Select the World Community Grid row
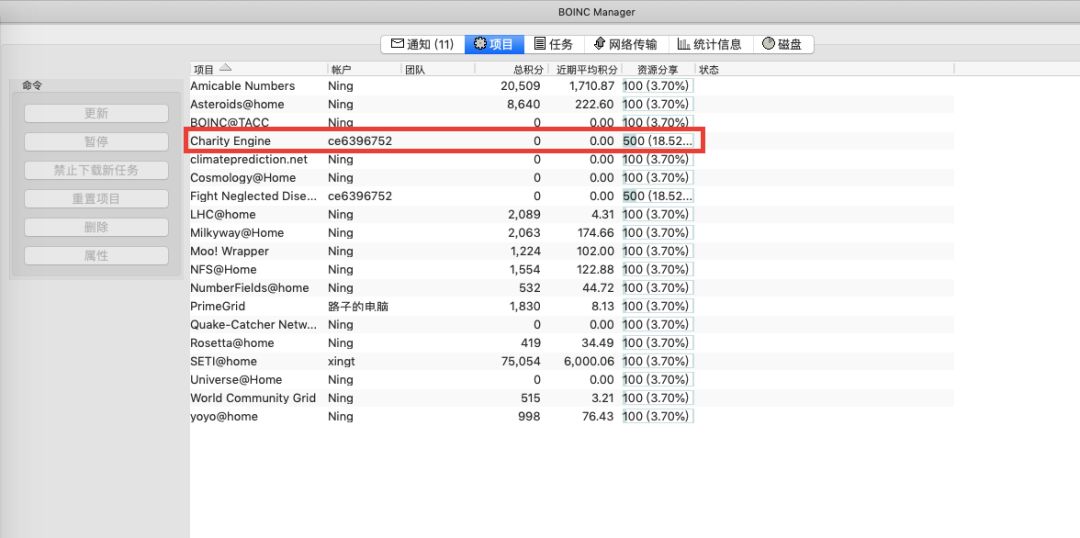 (572, 398)
